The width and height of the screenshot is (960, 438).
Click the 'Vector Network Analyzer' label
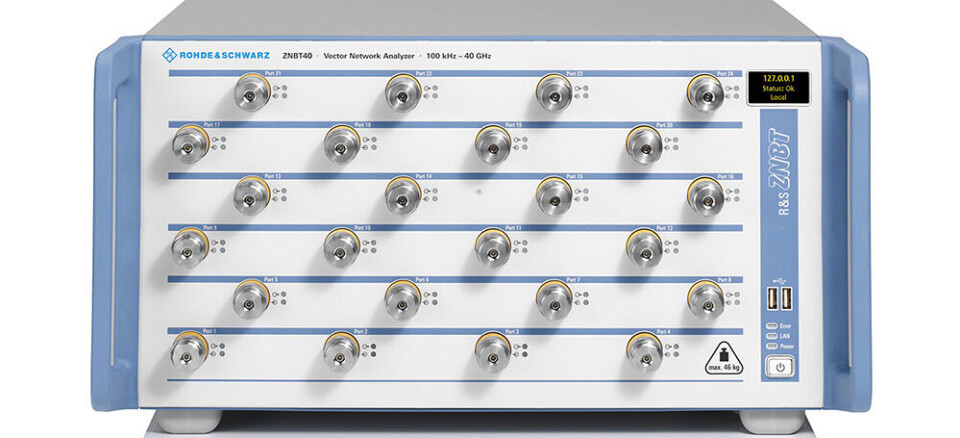click(370, 56)
